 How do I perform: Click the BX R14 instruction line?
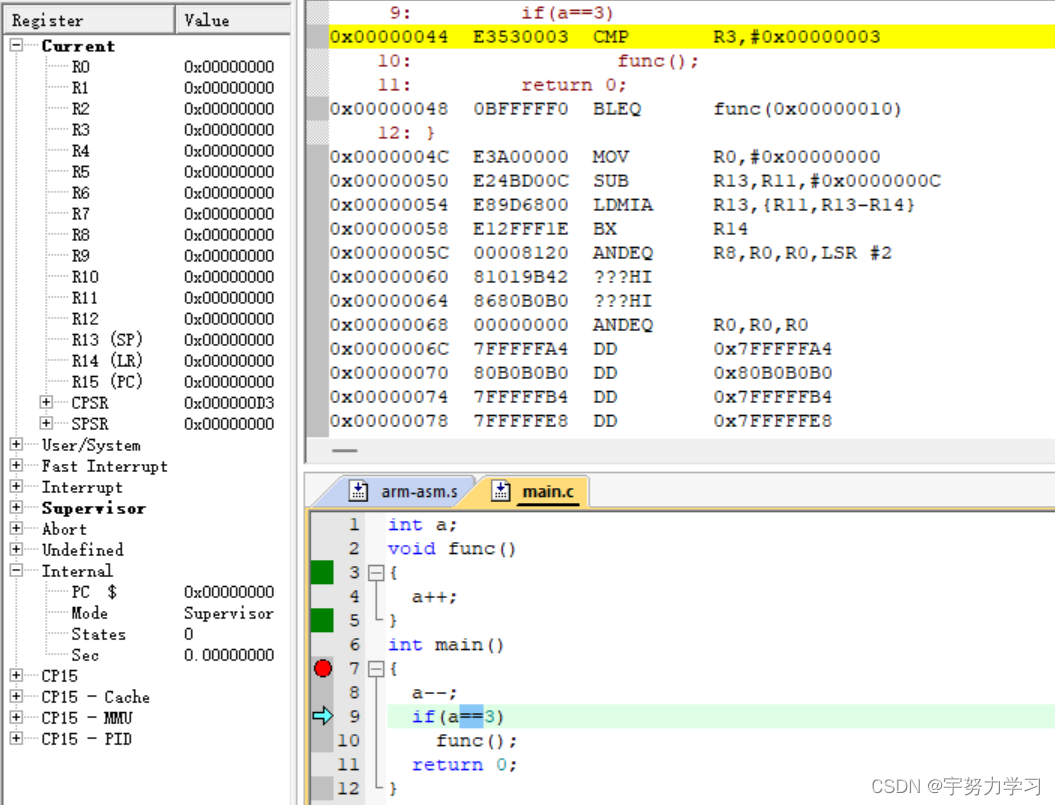tap(692, 229)
